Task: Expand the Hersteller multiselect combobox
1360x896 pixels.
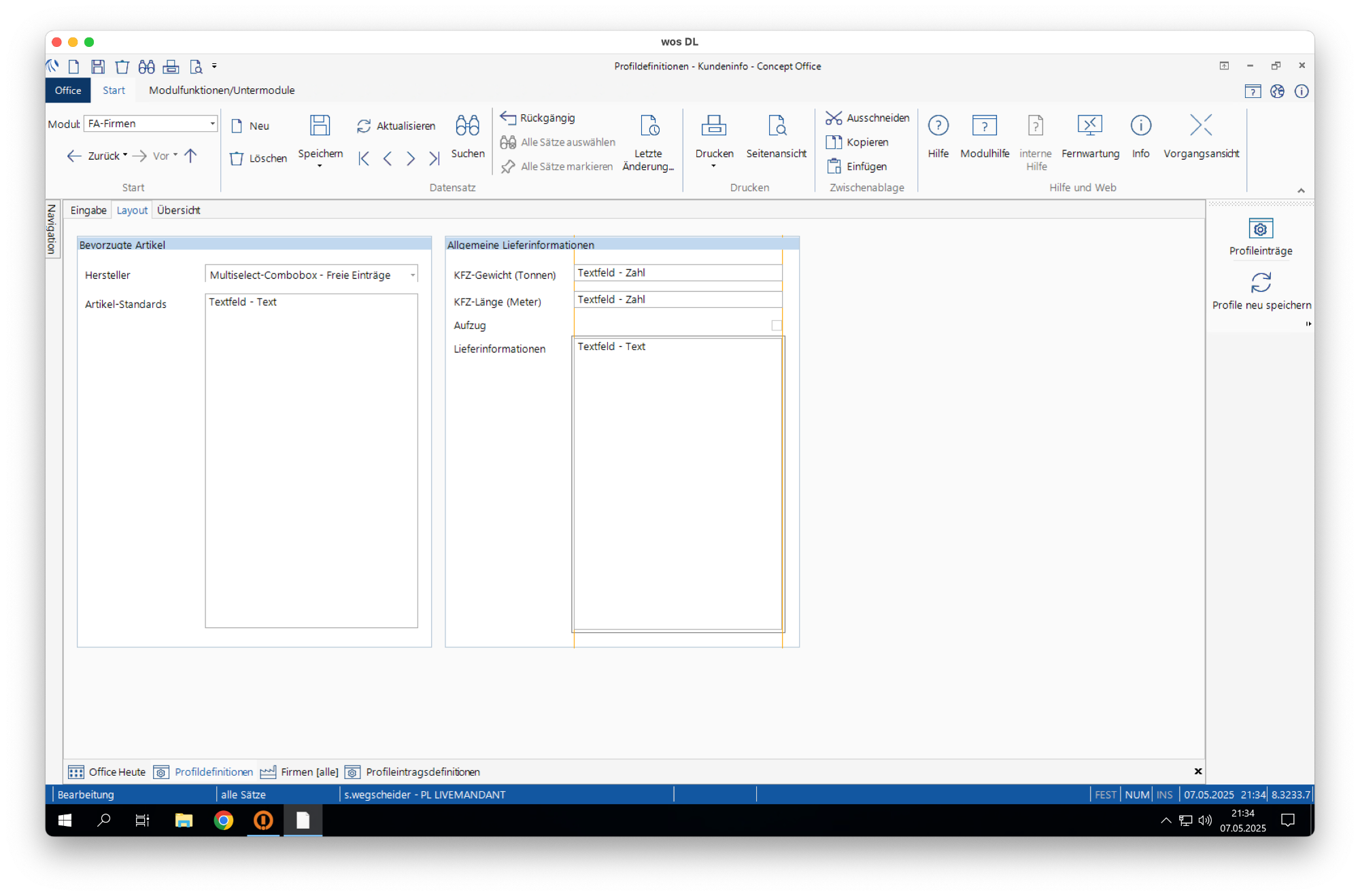Action: coord(413,275)
